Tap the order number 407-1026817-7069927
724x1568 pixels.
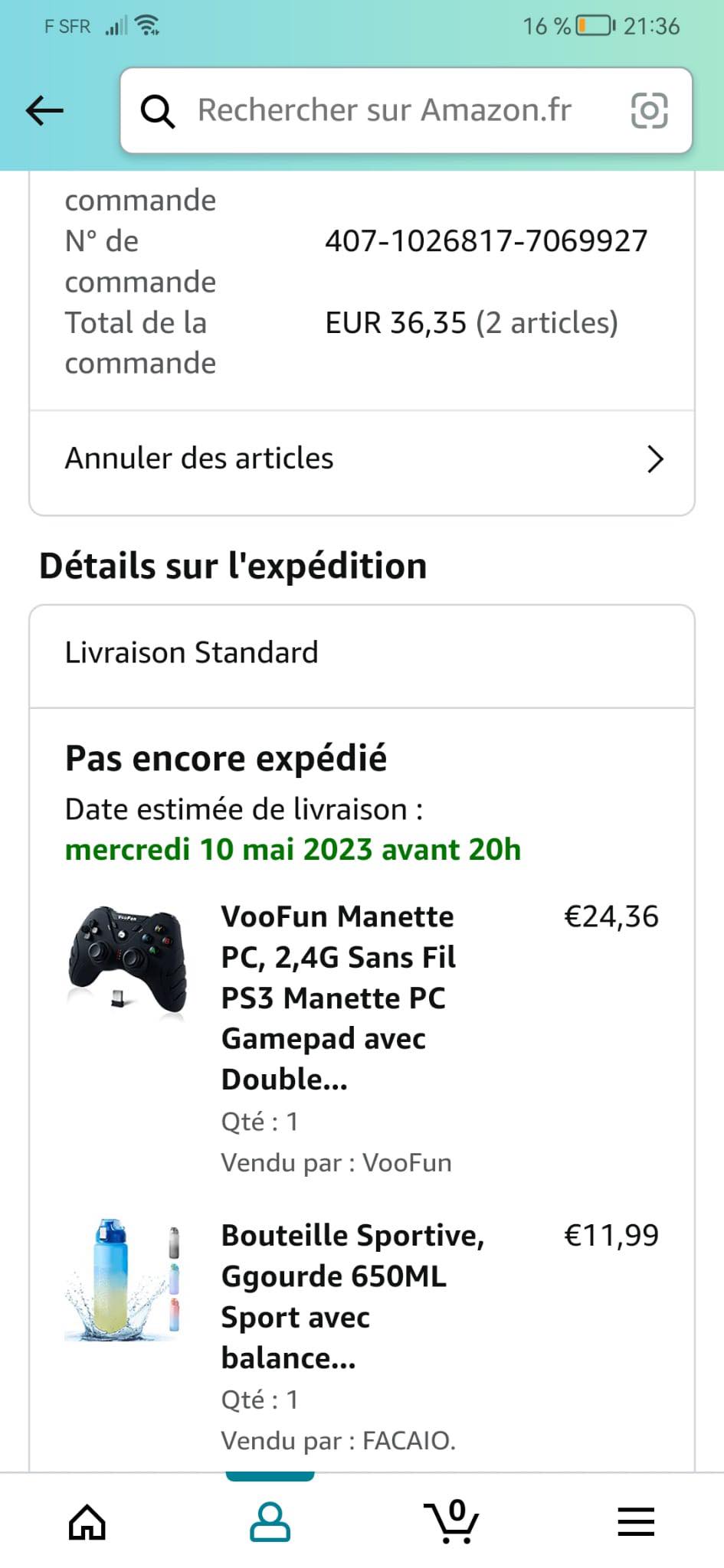click(x=486, y=241)
